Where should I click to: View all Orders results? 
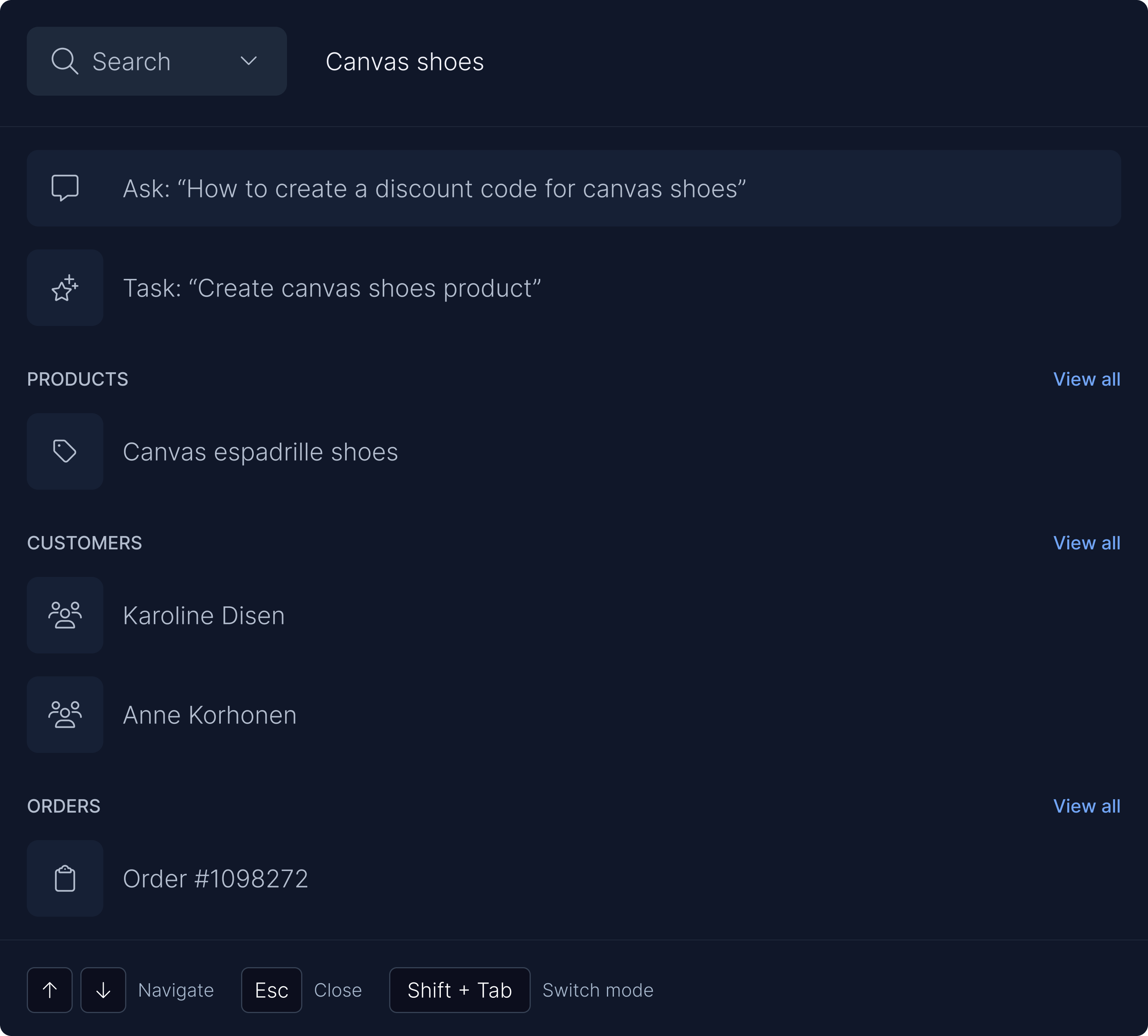coord(1086,805)
